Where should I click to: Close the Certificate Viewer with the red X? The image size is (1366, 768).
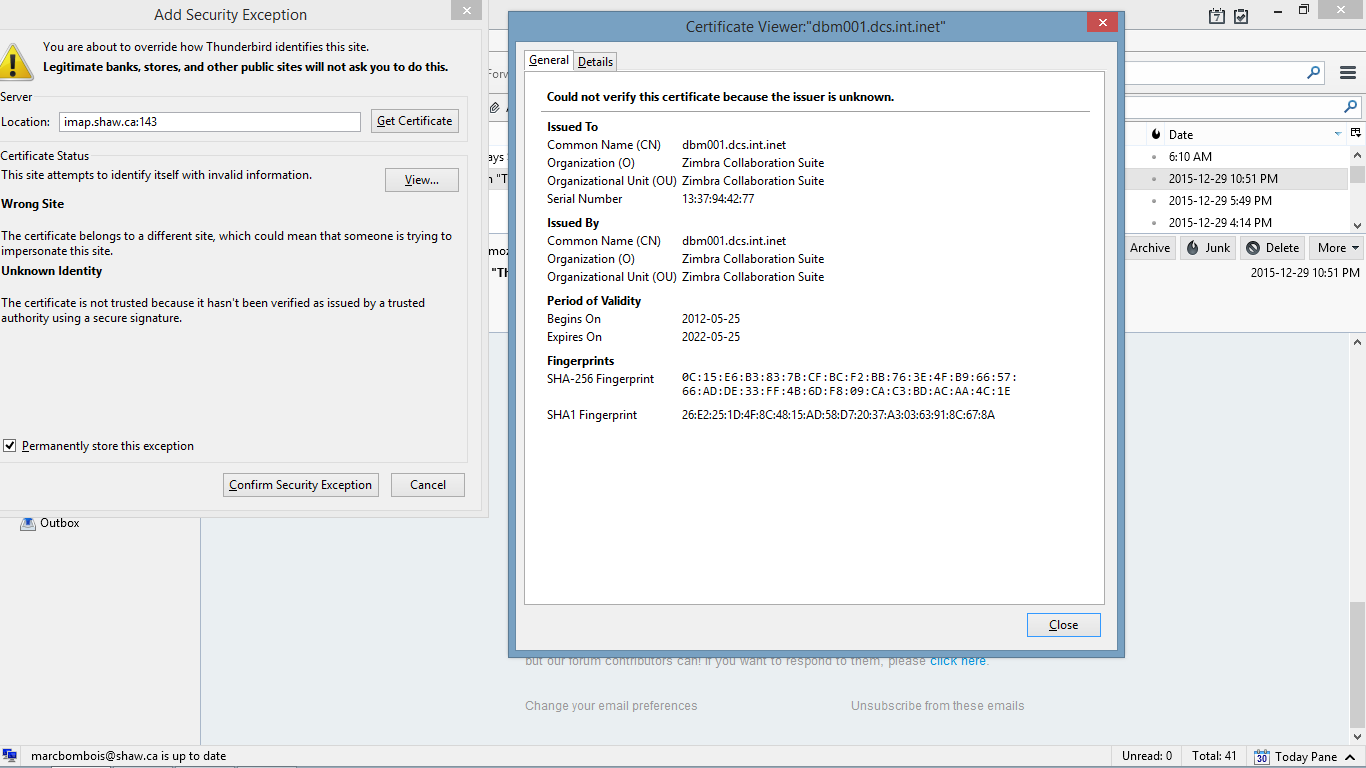pyautogui.click(x=1103, y=21)
